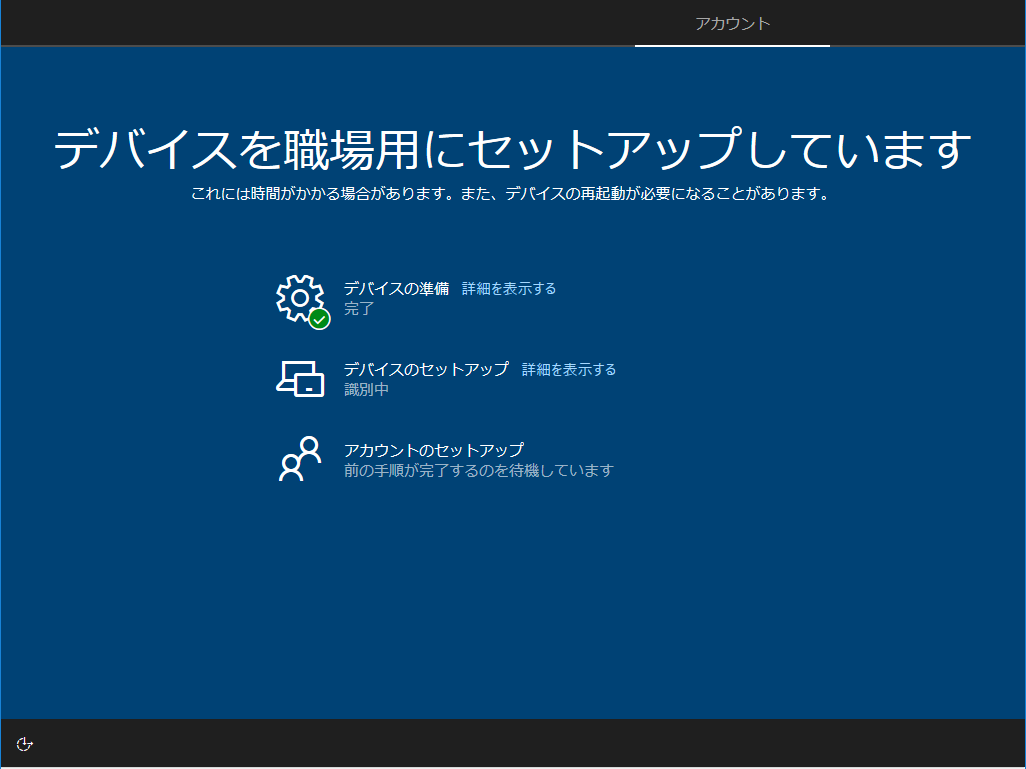Image resolution: width=1026 pixels, height=769 pixels.
Task: Switch to the アカウント tab
Action: [x=732, y=22]
